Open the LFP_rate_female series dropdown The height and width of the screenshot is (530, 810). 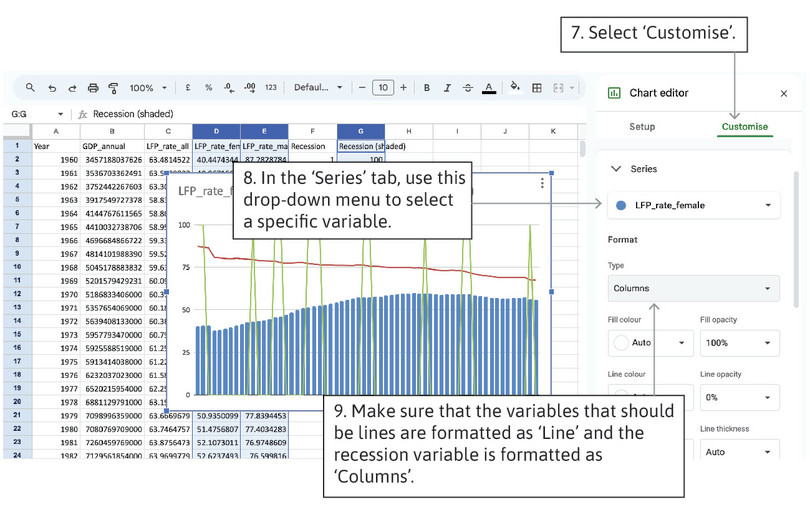pyautogui.click(x=694, y=205)
